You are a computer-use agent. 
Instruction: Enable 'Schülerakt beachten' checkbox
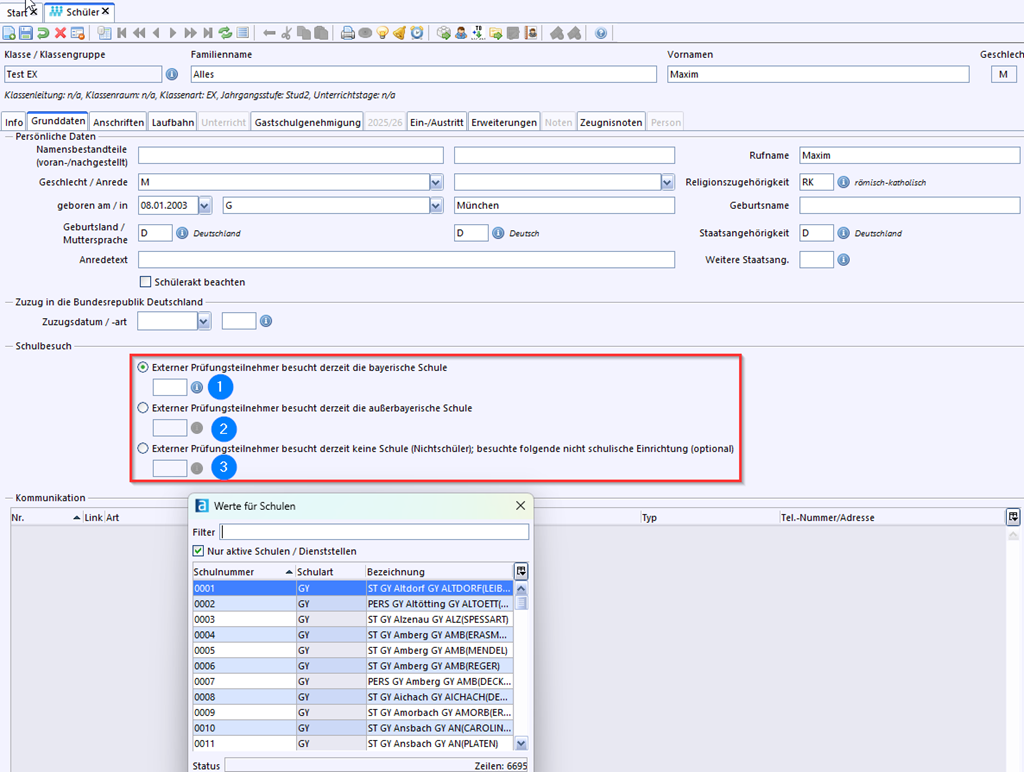tap(146, 282)
